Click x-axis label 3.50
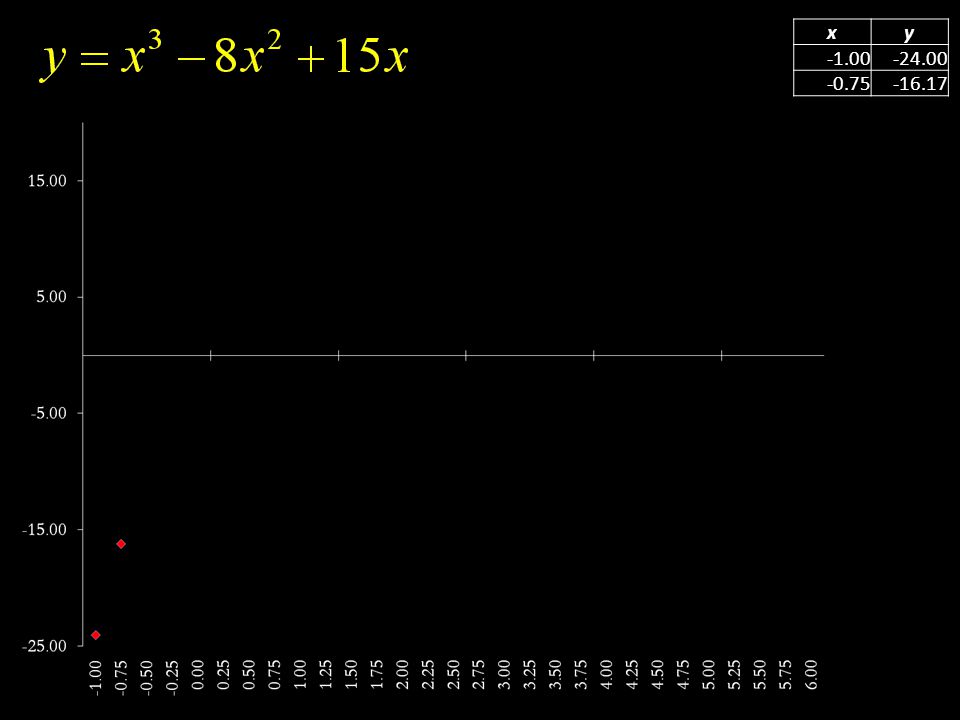Image resolution: width=960 pixels, height=720 pixels. 555,674
